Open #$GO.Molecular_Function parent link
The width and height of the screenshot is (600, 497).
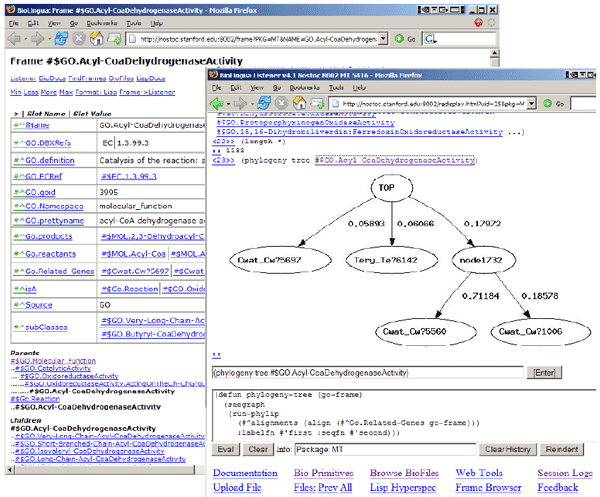pos(53,360)
